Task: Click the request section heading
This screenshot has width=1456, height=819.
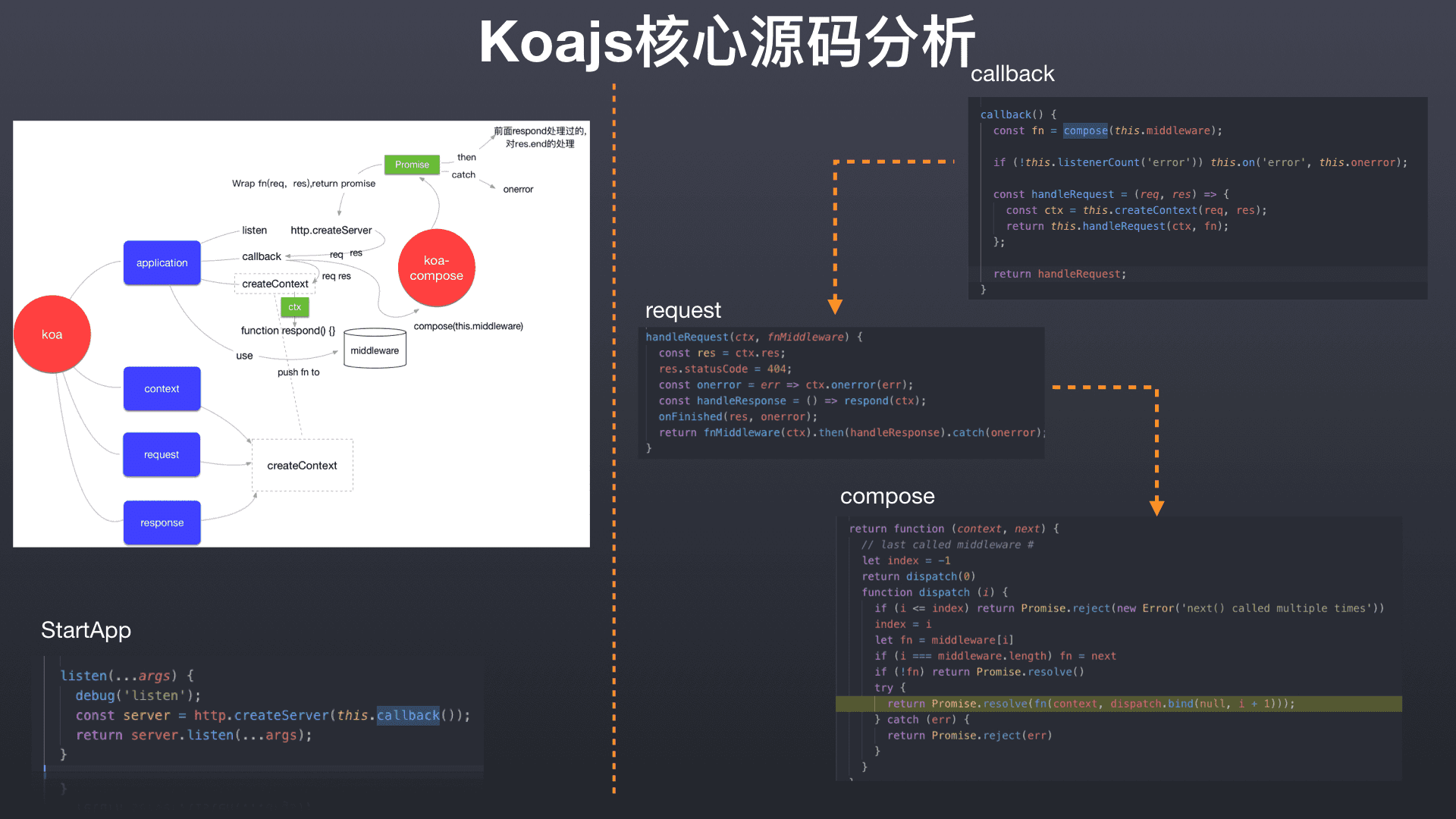Action: pos(682,310)
